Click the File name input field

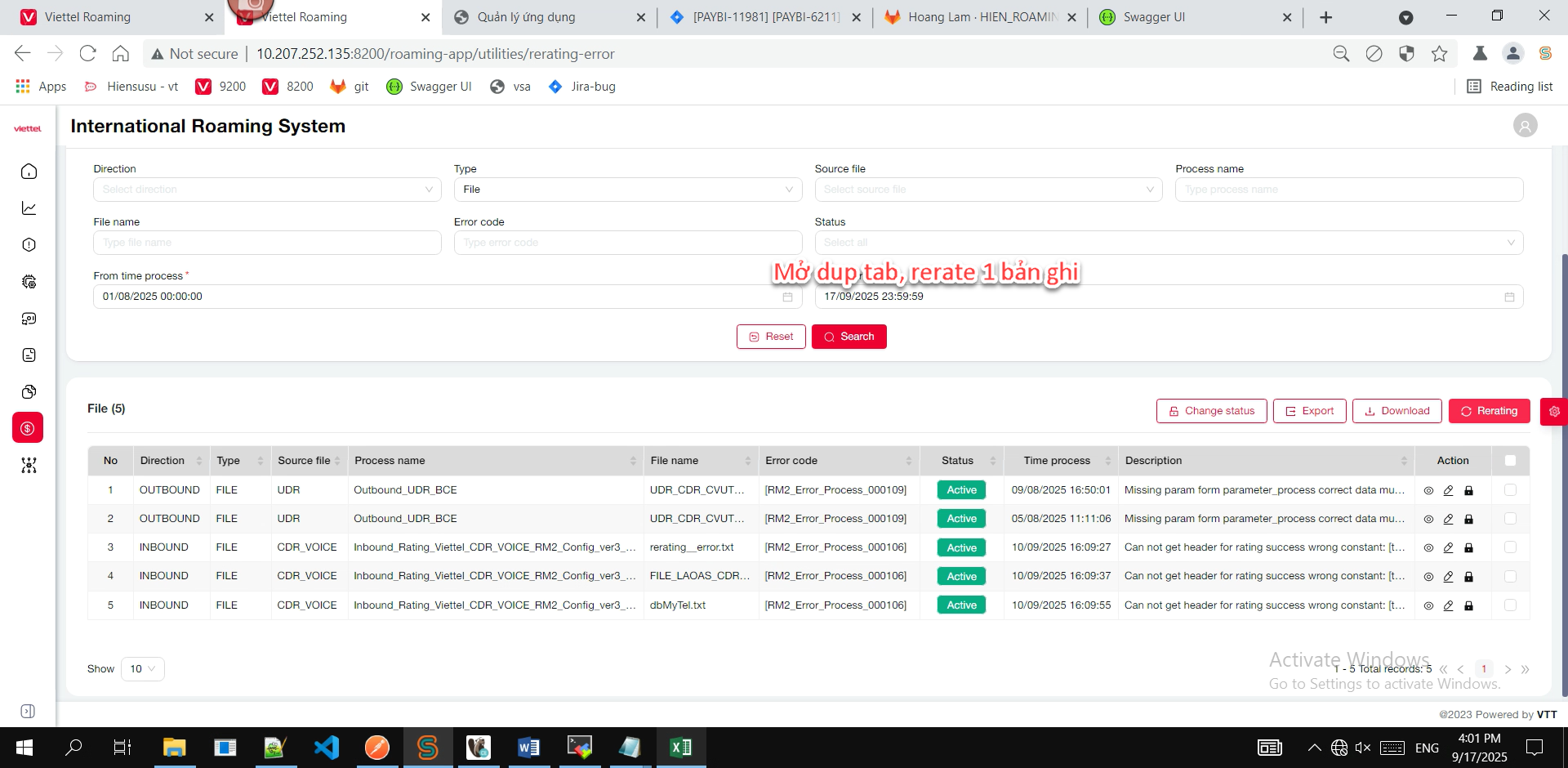tap(266, 243)
